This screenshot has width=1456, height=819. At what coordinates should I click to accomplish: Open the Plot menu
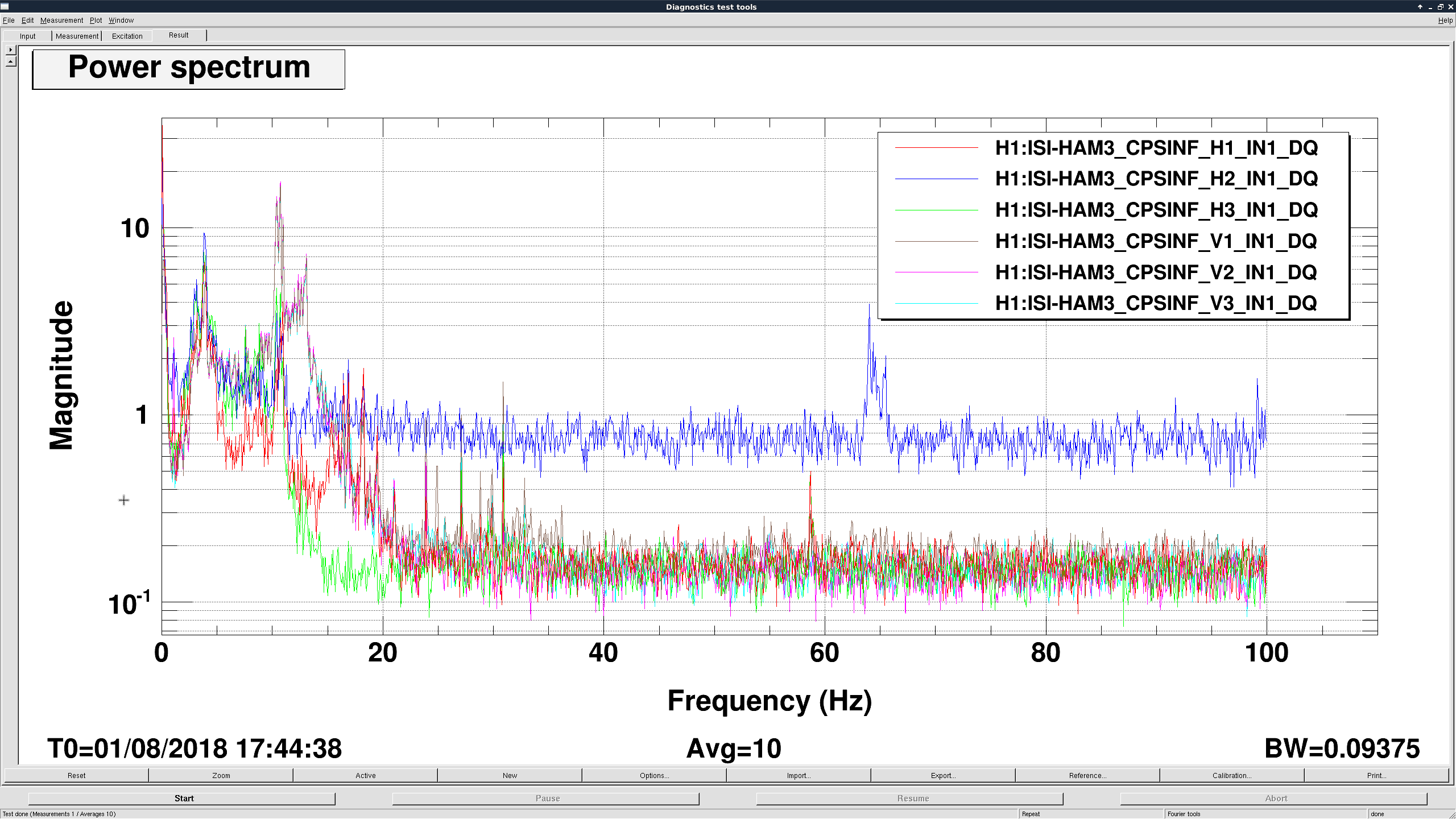[96, 20]
